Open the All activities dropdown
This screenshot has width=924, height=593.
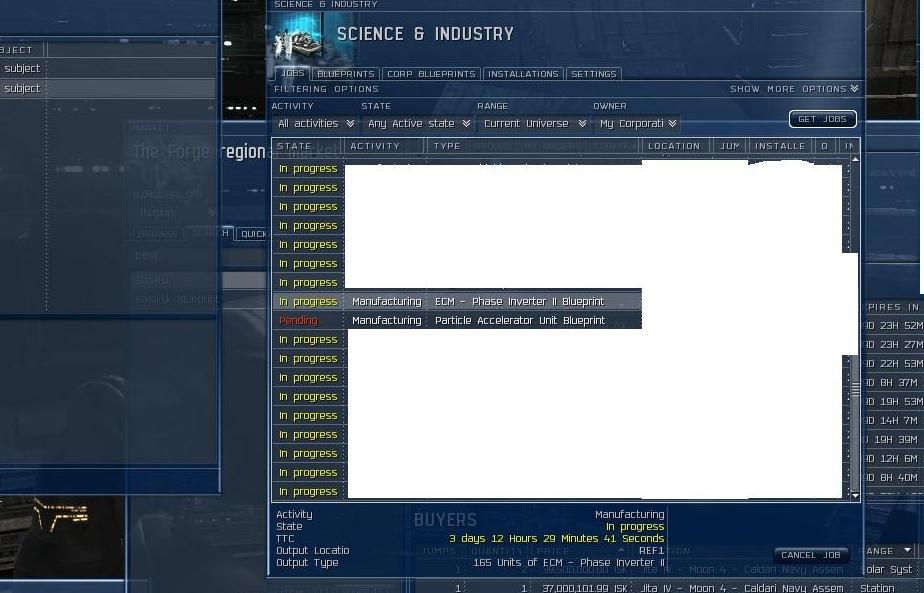tap(316, 123)
